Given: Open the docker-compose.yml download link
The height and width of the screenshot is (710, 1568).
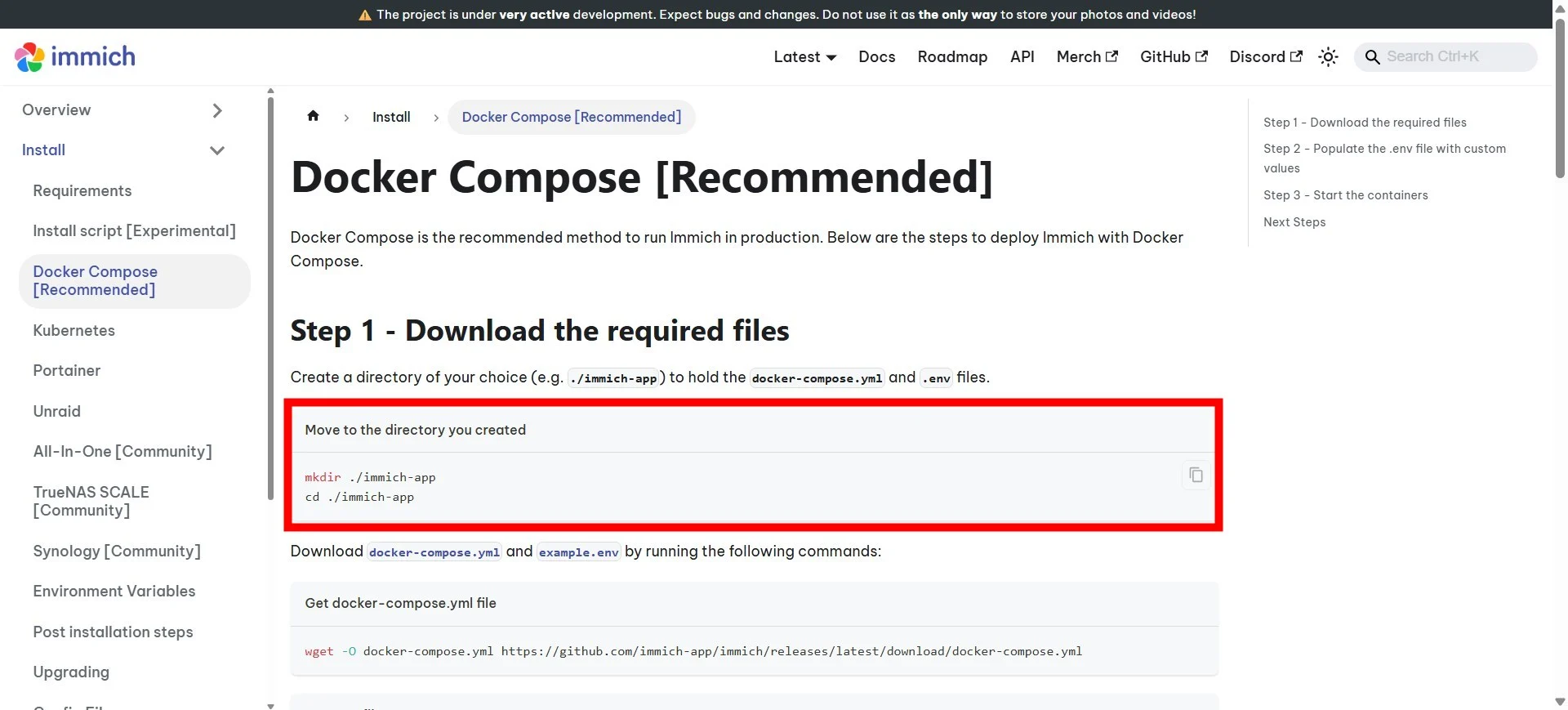Looking at the screenshot, I should pyautogui.click(x=434, y=552).
